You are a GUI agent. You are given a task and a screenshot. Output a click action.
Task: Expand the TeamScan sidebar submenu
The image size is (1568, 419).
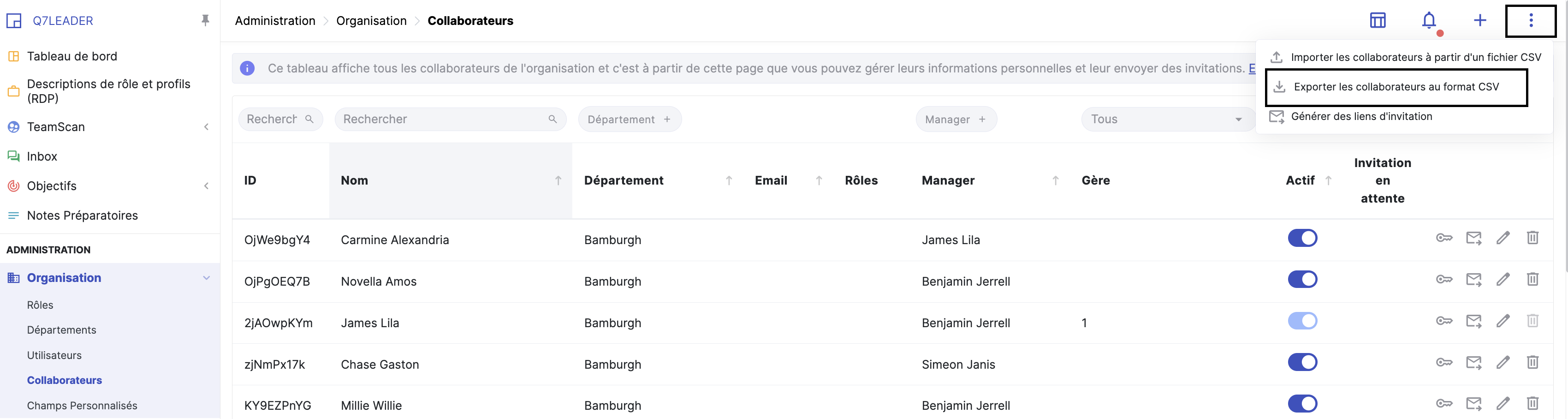point(206,127)
